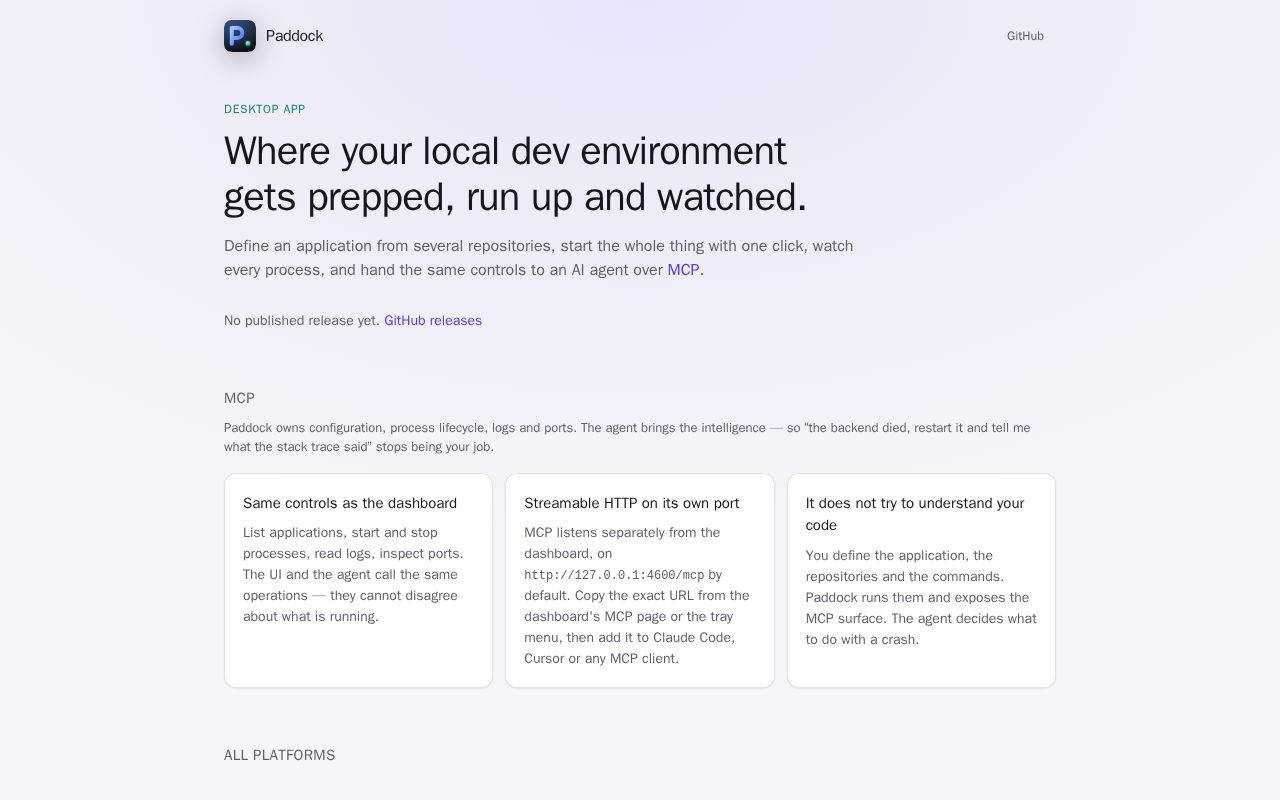The height and width of the screenshot is (800, 1280).
Task: Click the Paddock logo icon
Action: pyautogui.click(x=240, y=36)
